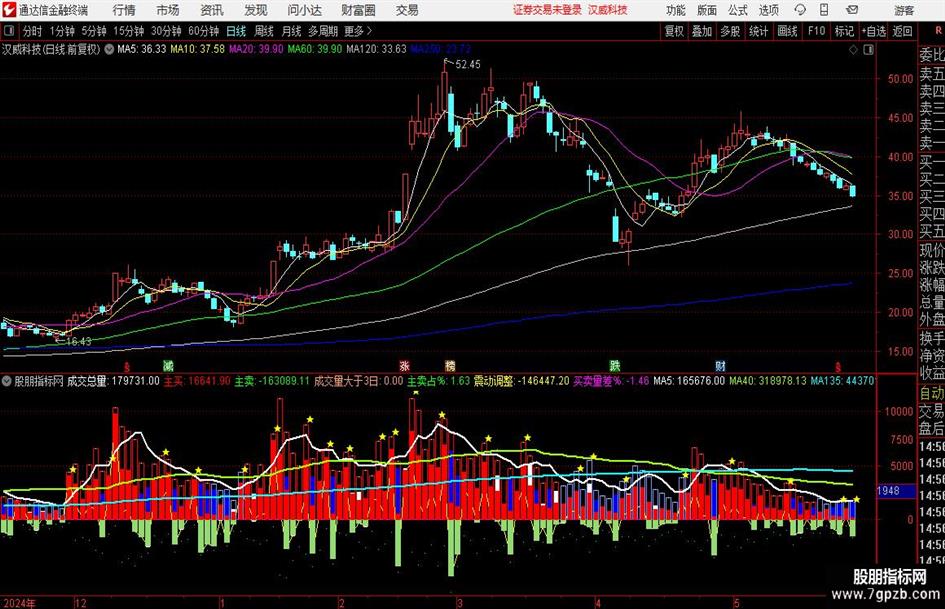Open 多周期 multi-period view

pyautogui.click(x=323, y=31)
